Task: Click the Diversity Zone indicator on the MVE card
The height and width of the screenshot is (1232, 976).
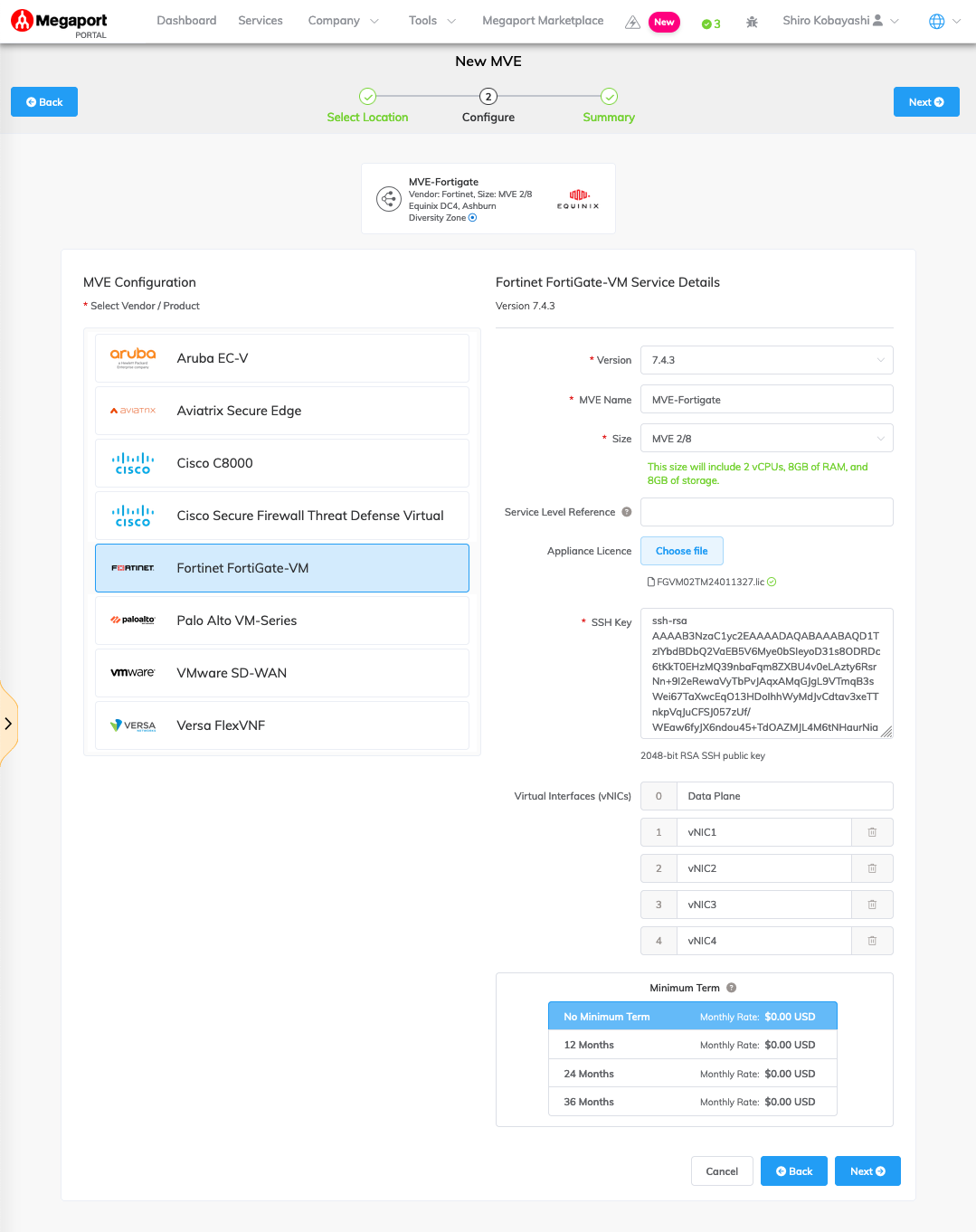Action: tap(472, 217)
